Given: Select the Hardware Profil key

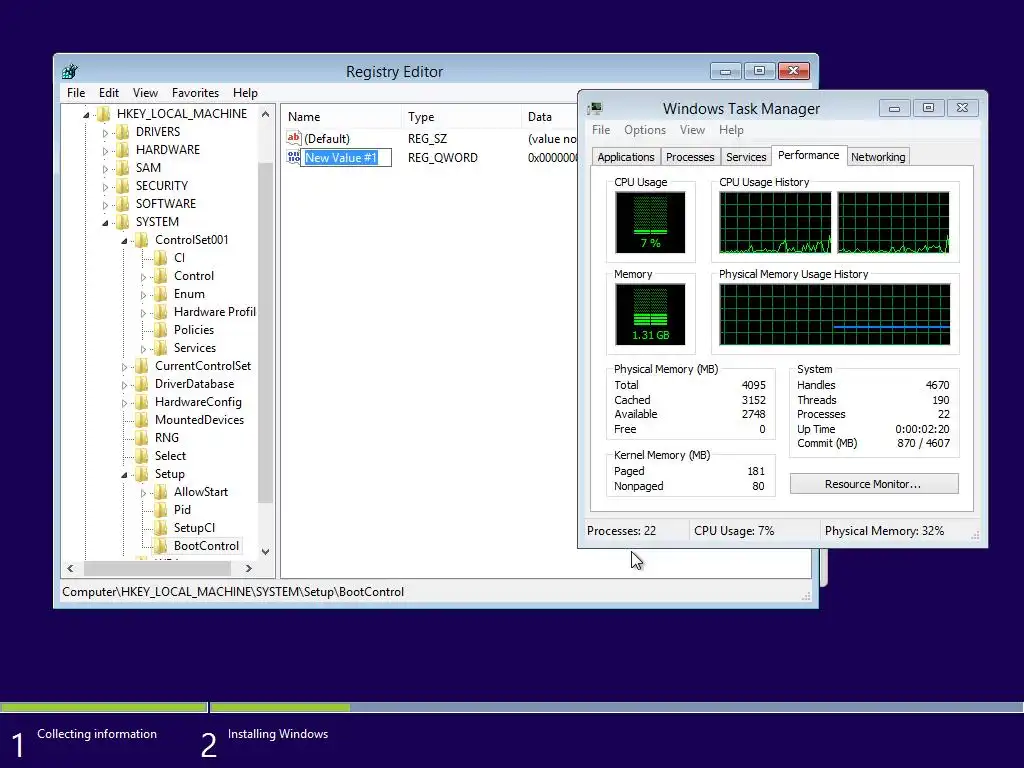Looking at the screenshot, I should click(215, 312).
